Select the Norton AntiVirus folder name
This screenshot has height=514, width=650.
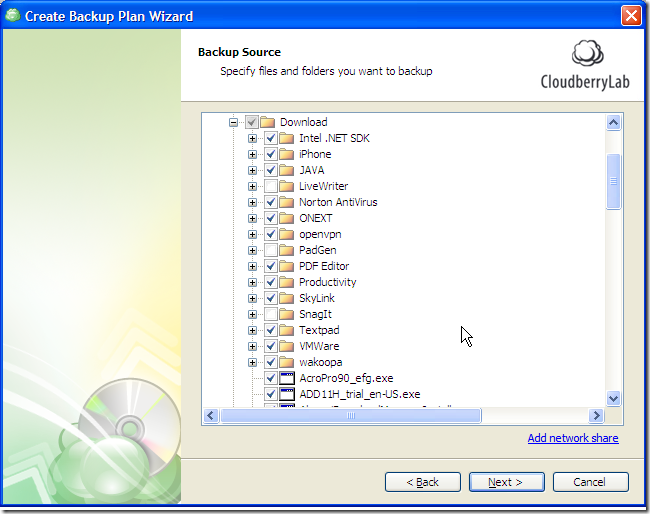pyautogui.click(x=338, y=202)
